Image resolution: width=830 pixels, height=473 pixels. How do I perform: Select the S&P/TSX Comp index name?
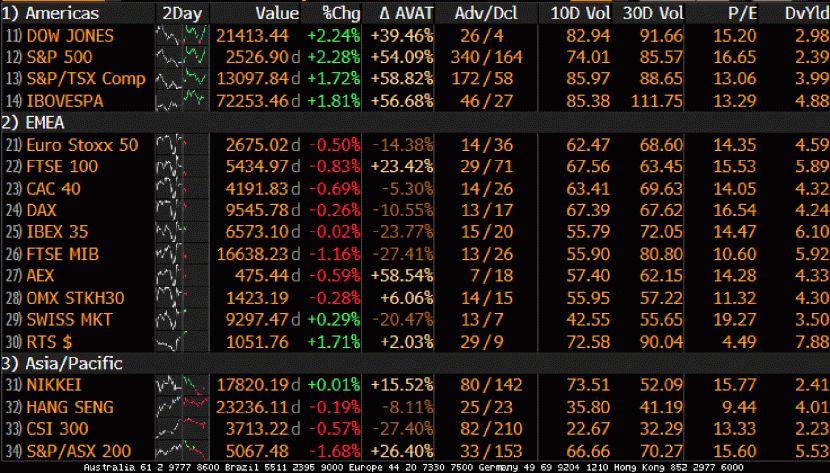[x=86, y=79]
